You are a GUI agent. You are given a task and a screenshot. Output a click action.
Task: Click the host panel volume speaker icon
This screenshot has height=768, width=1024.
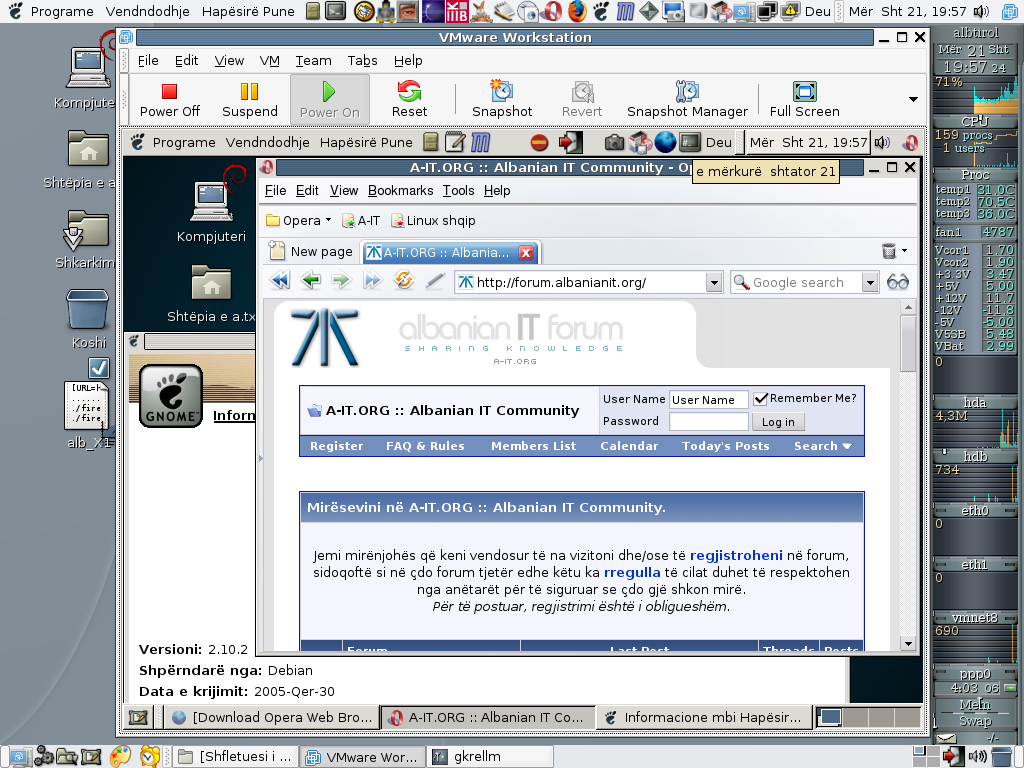[981, 11]
